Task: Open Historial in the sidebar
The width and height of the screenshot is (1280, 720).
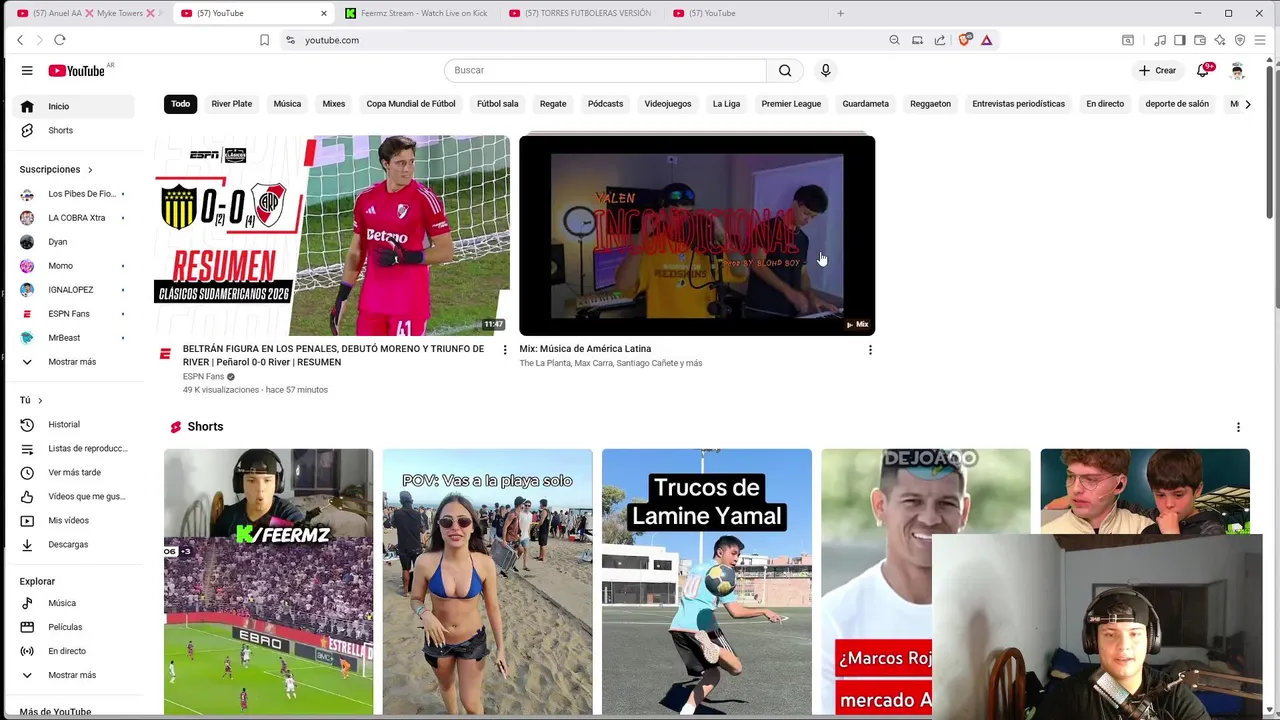Action: [x=75, y=424]
